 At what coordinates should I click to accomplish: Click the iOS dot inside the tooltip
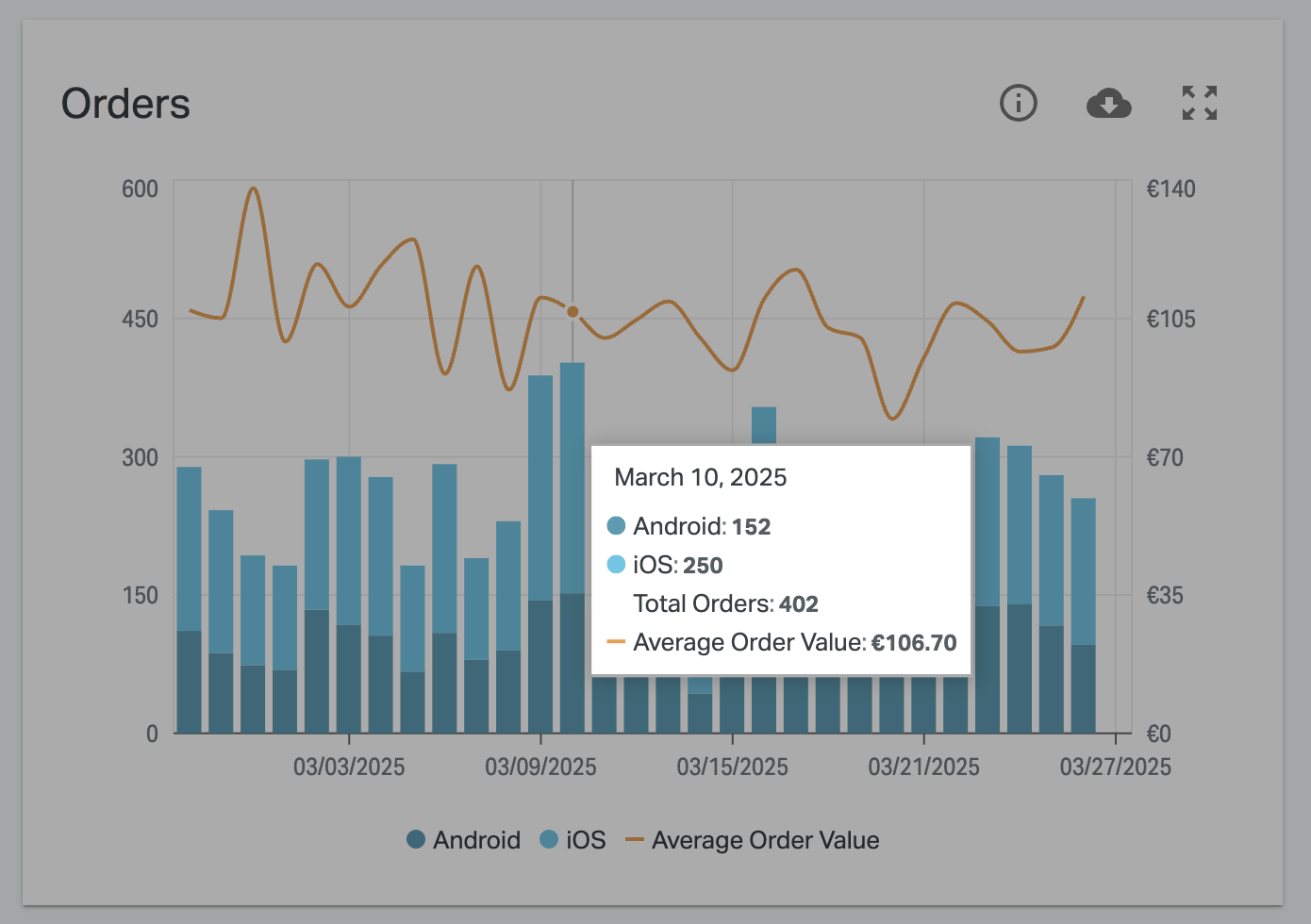(617, 564)
